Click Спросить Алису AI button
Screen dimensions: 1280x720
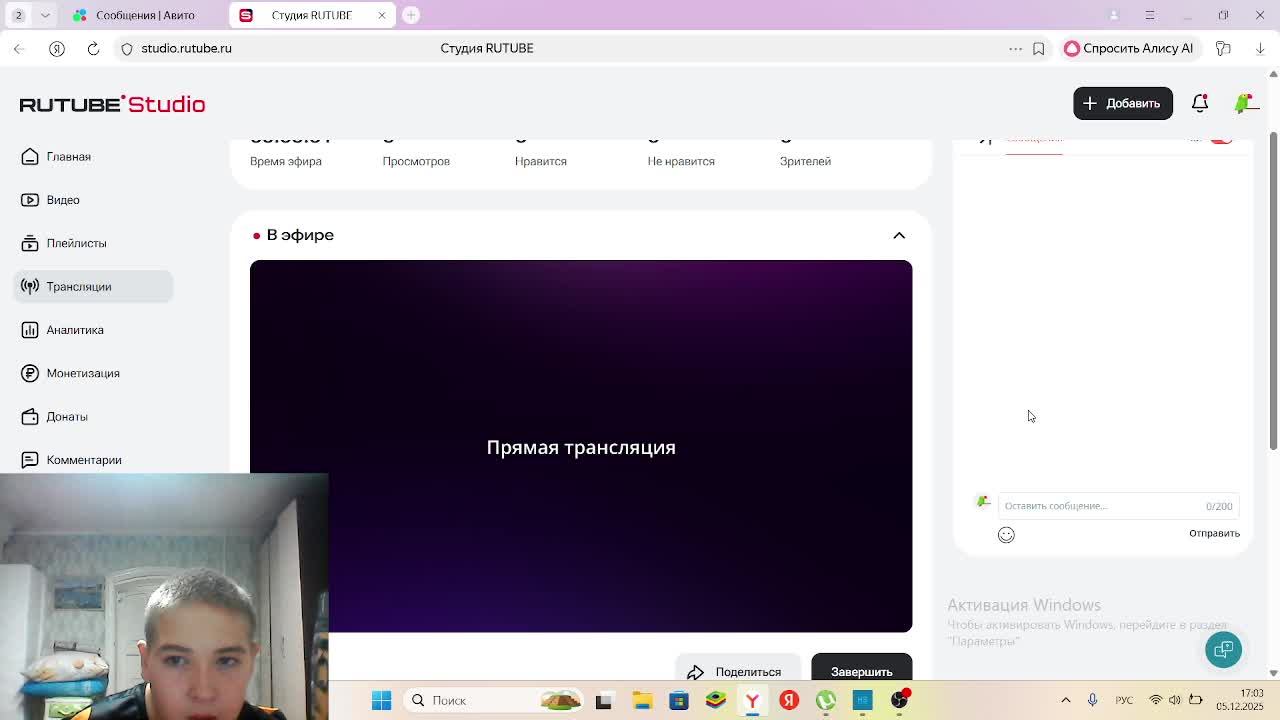tap(1128, 48)
